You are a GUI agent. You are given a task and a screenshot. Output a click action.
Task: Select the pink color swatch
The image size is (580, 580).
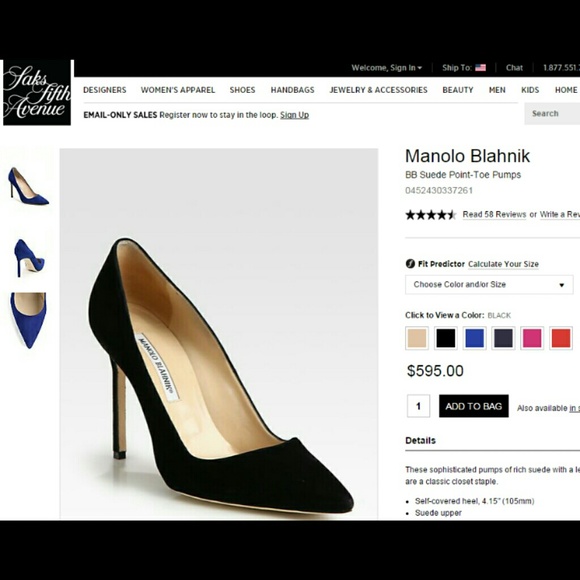coord(532,338)
